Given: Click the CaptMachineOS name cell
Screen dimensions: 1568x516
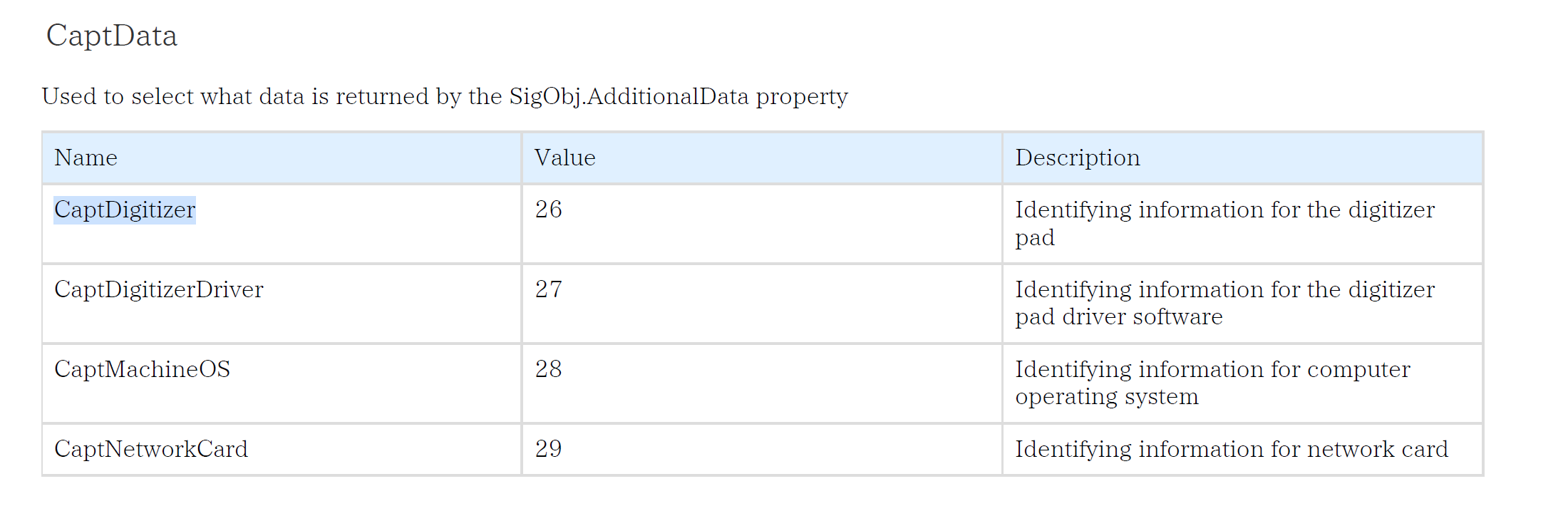Looking at the screenshot, I should [142, 369].
